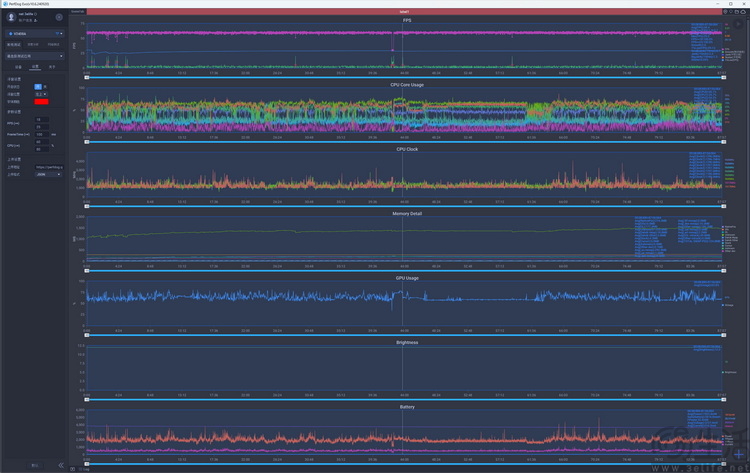Toggle the floating window state switch to on
Viewport: 750px width, 473px height.
click(x=39, y=86)
